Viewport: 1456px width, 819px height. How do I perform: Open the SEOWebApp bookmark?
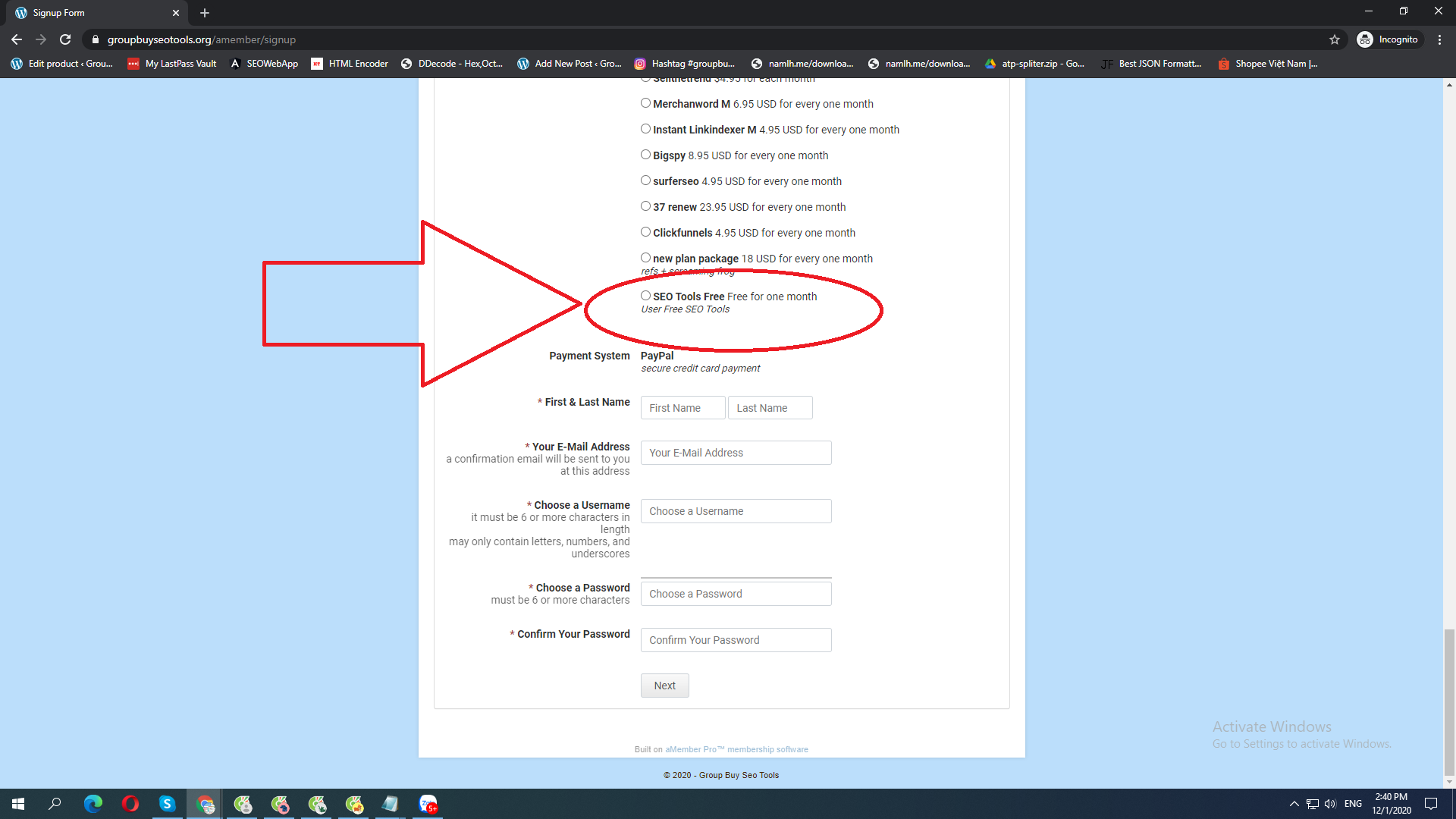pos(264,64)
